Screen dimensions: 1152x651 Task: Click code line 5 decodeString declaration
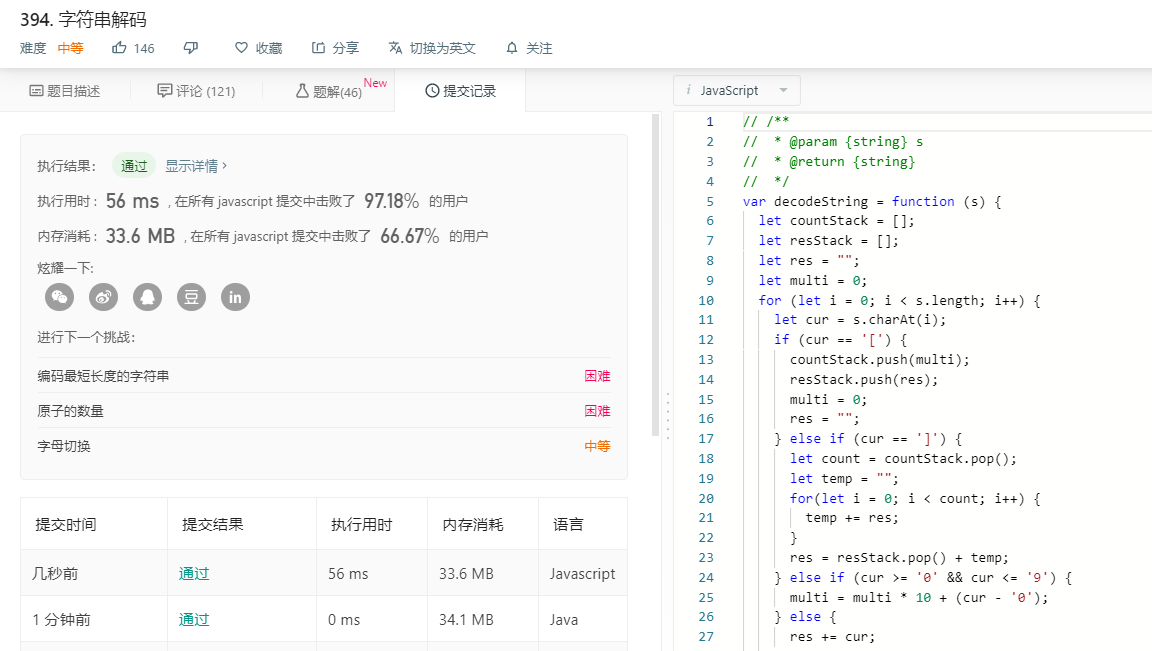871,201
